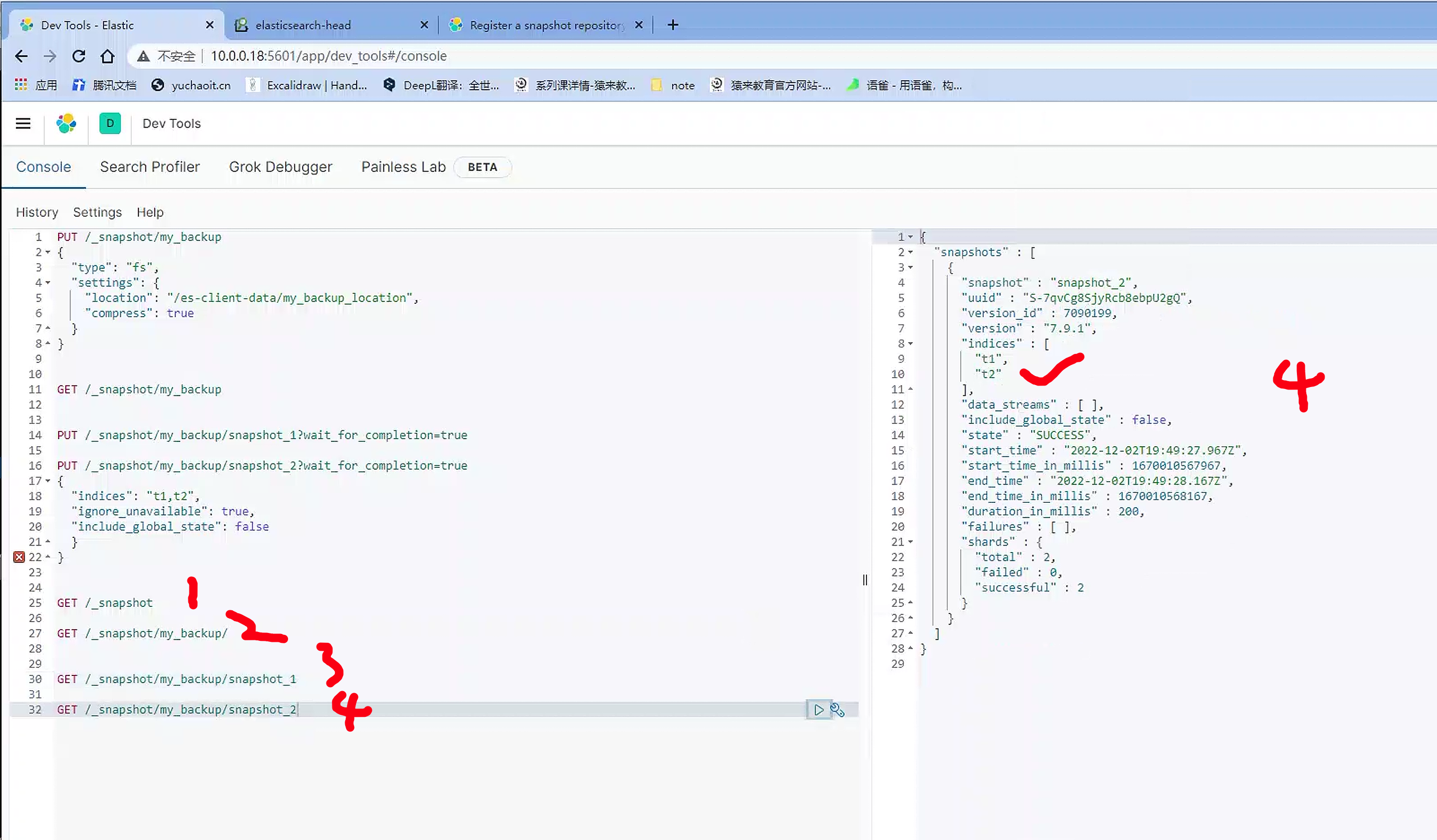Navigate back in the browser
The image size is (1437, 840).
click(21, 56)
